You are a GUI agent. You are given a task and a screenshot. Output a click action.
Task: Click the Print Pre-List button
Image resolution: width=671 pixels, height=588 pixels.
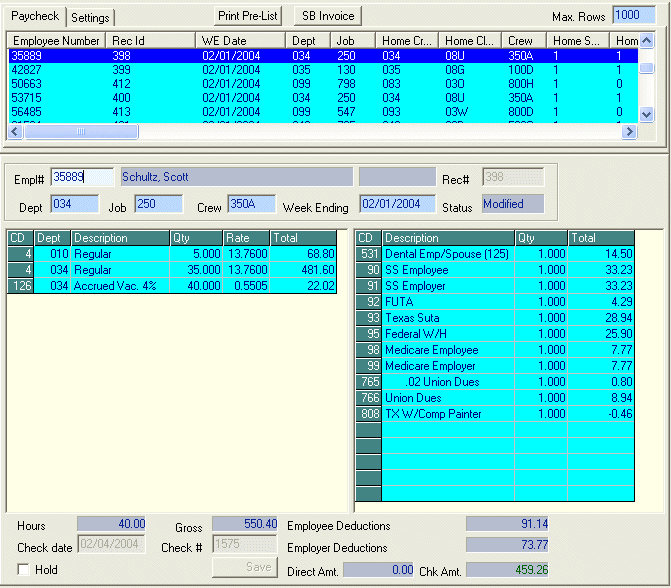click(x=248, y=16)
